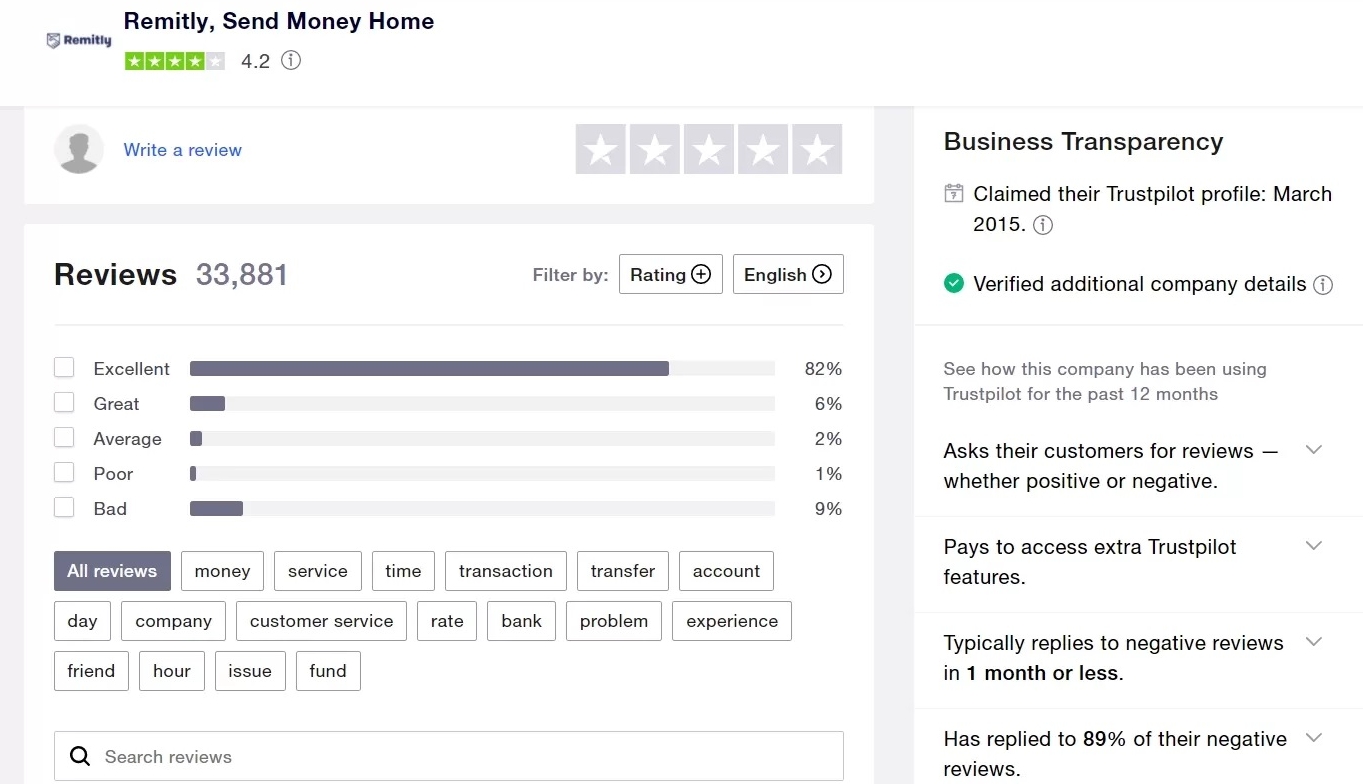Click info icon beside claimed profile date
Screen dimensions: 1363x784
pos(1042,225)
